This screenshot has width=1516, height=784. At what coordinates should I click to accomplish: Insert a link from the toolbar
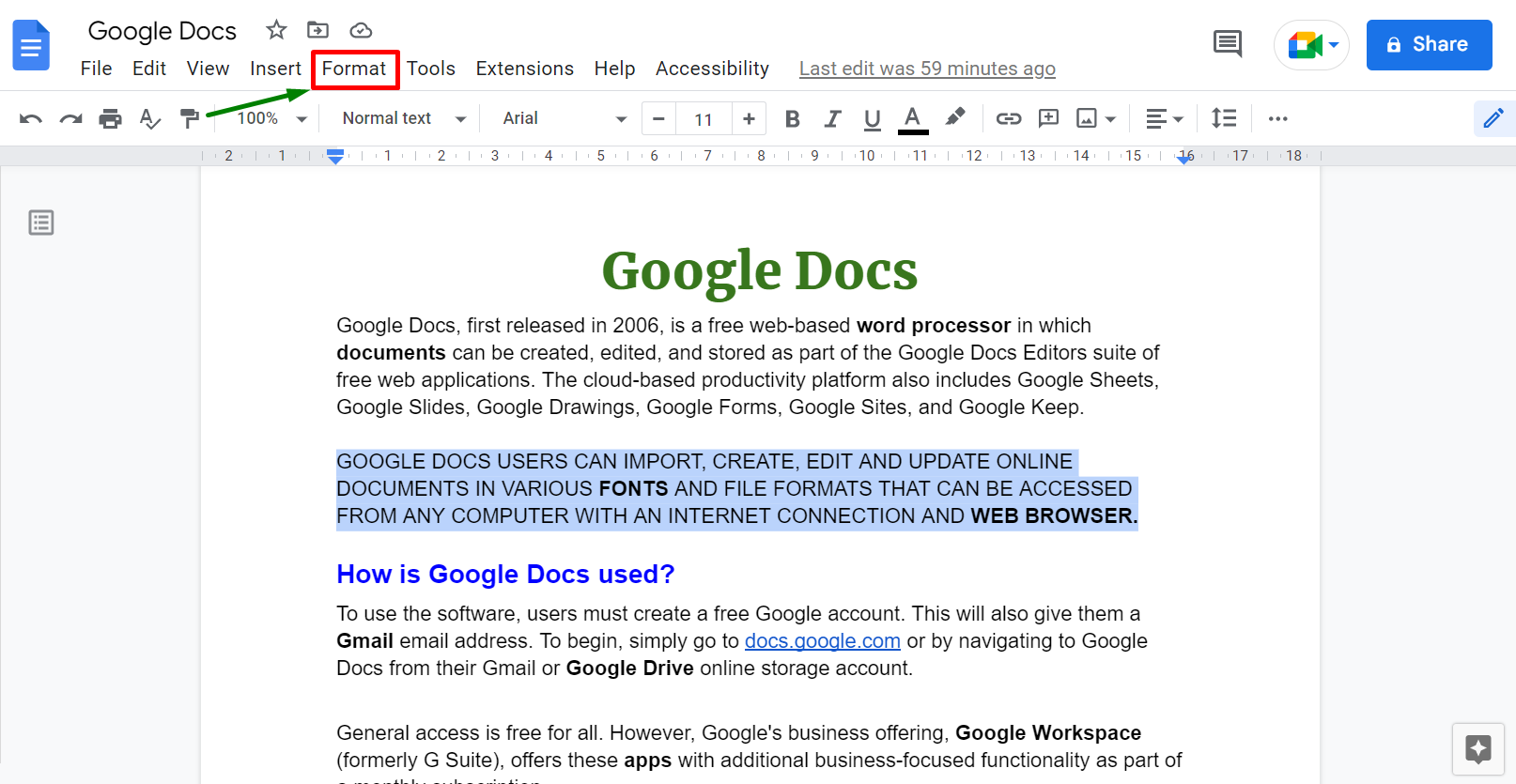pyautogui.click(x=1009, y=118)
